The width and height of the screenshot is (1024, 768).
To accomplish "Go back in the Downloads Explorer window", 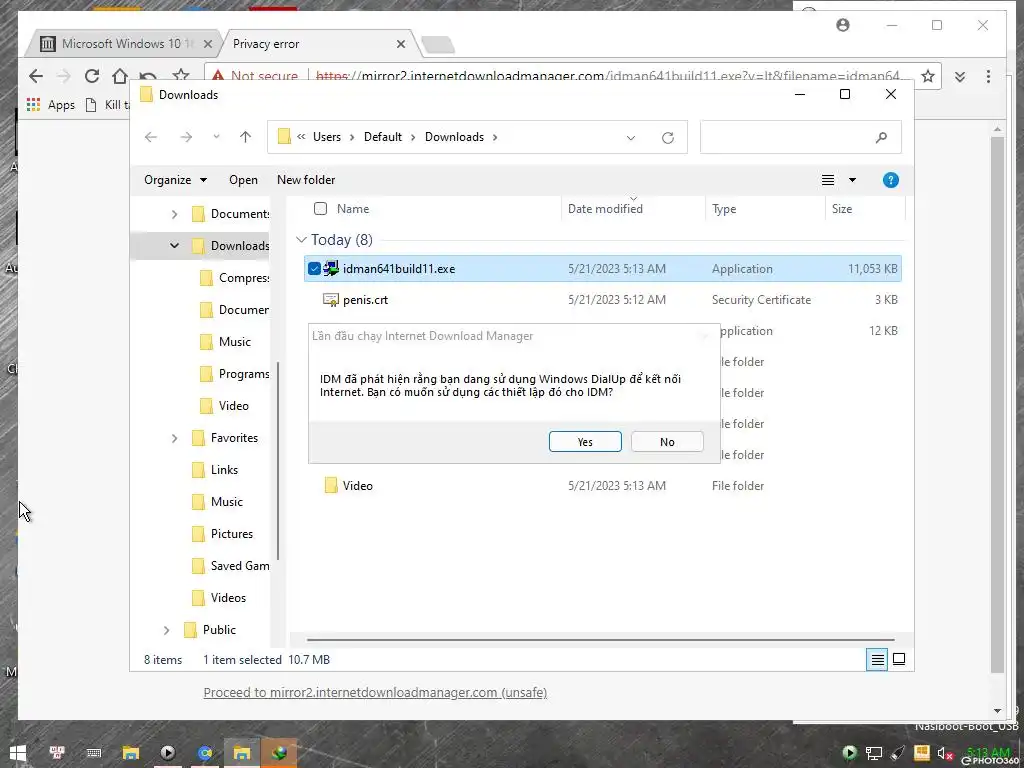I will tap(151, 137).
